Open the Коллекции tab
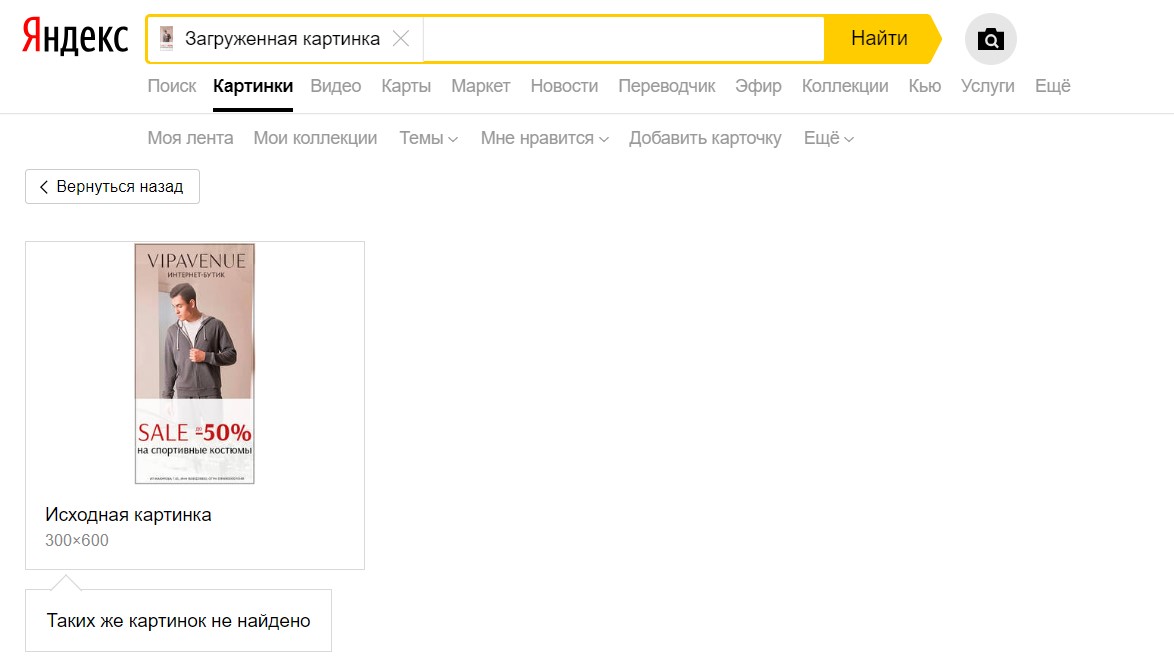The height and width of the screenshot is (667, 1174). click(x=845, y=86)
